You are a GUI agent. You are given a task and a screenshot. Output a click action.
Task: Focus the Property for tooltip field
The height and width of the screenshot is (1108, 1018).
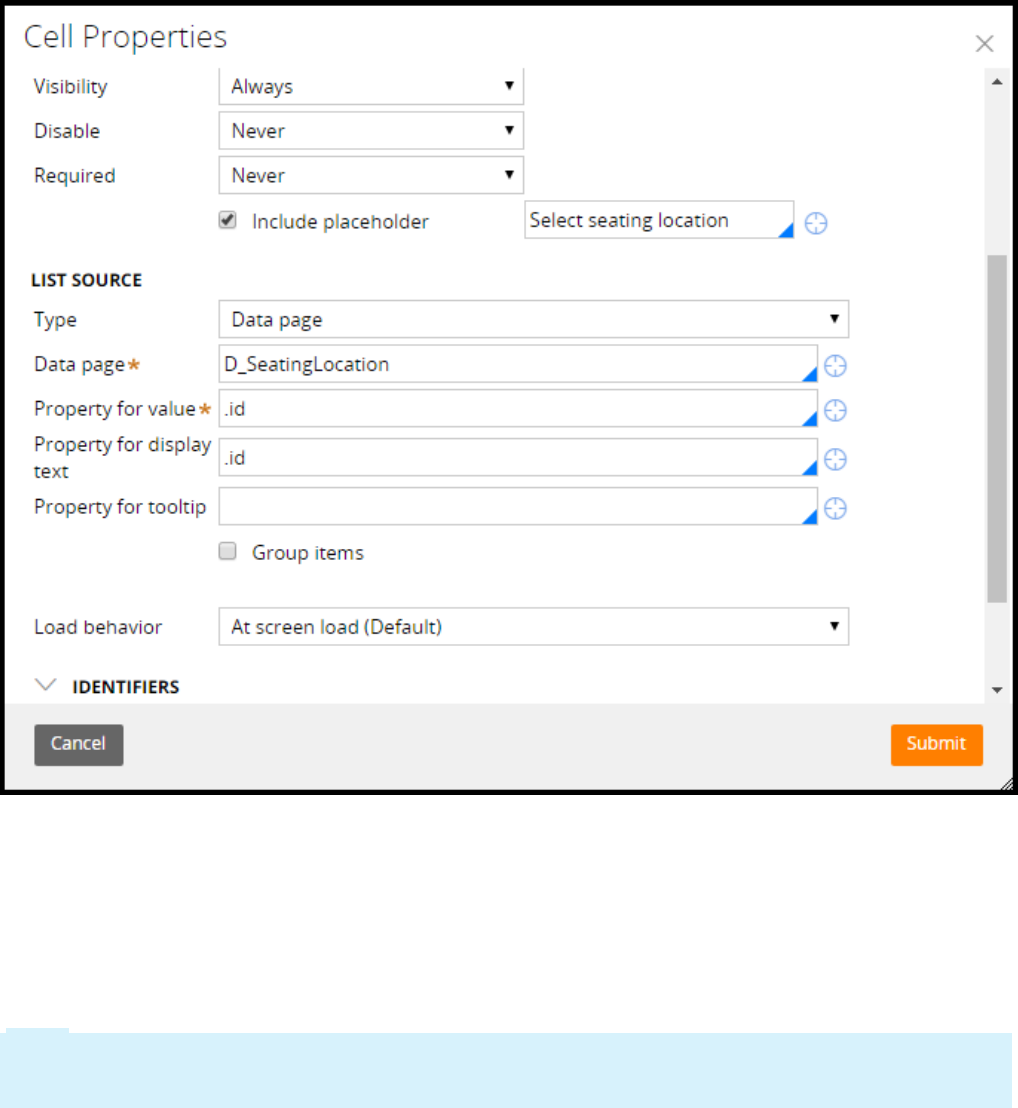[x=516, y=507]
